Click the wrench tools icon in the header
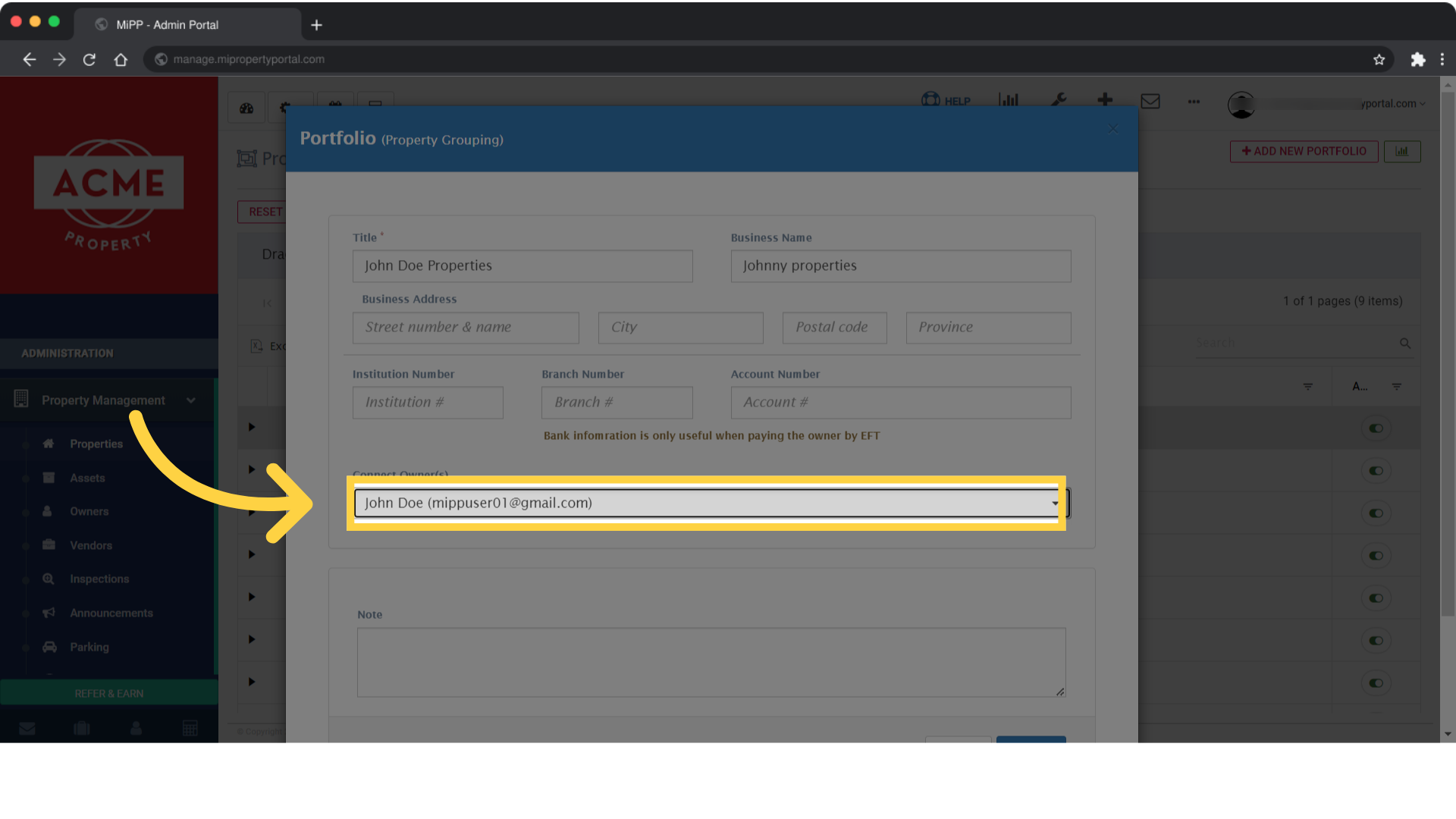 click(x=1059, y=101)
